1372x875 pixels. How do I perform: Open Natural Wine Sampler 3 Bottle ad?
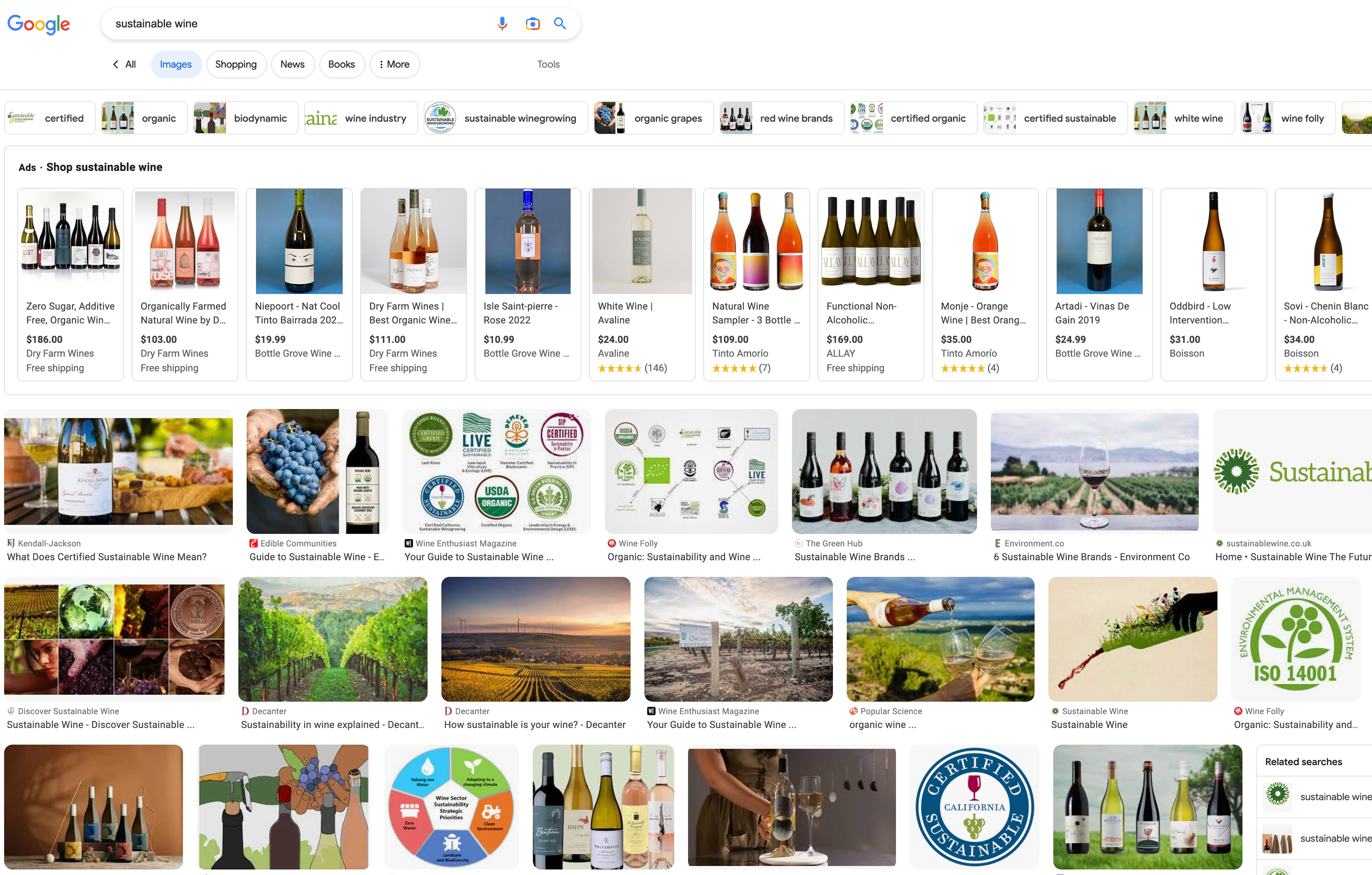pos(756,284)
